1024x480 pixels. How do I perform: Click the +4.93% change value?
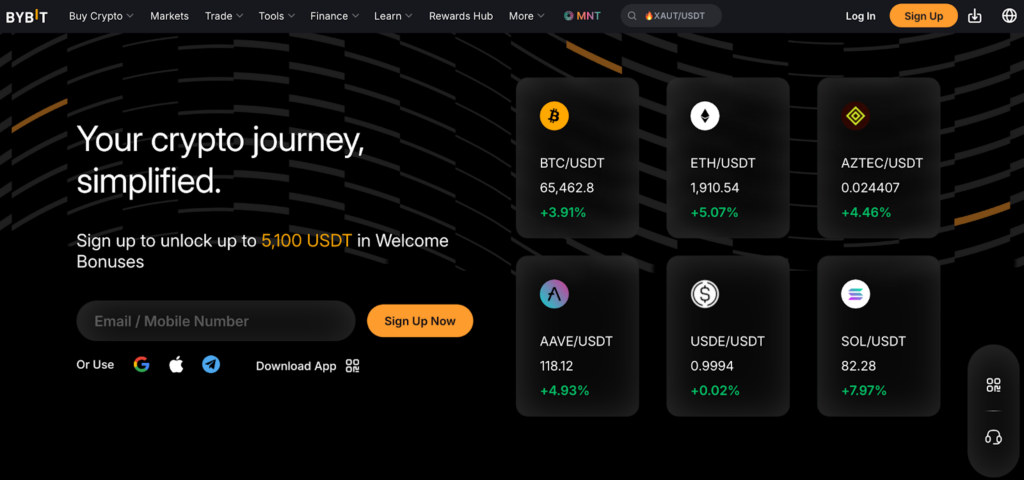[564, 391]
